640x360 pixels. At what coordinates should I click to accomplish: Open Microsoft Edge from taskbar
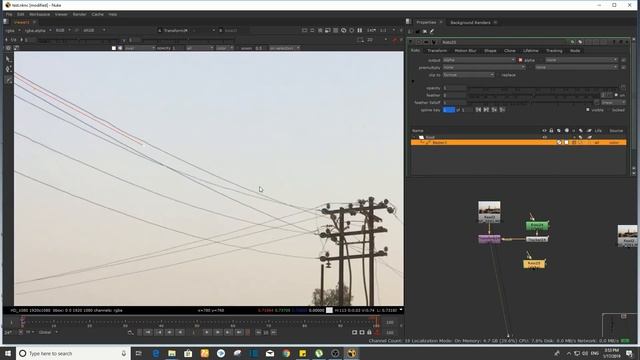(x=156, y=353)
